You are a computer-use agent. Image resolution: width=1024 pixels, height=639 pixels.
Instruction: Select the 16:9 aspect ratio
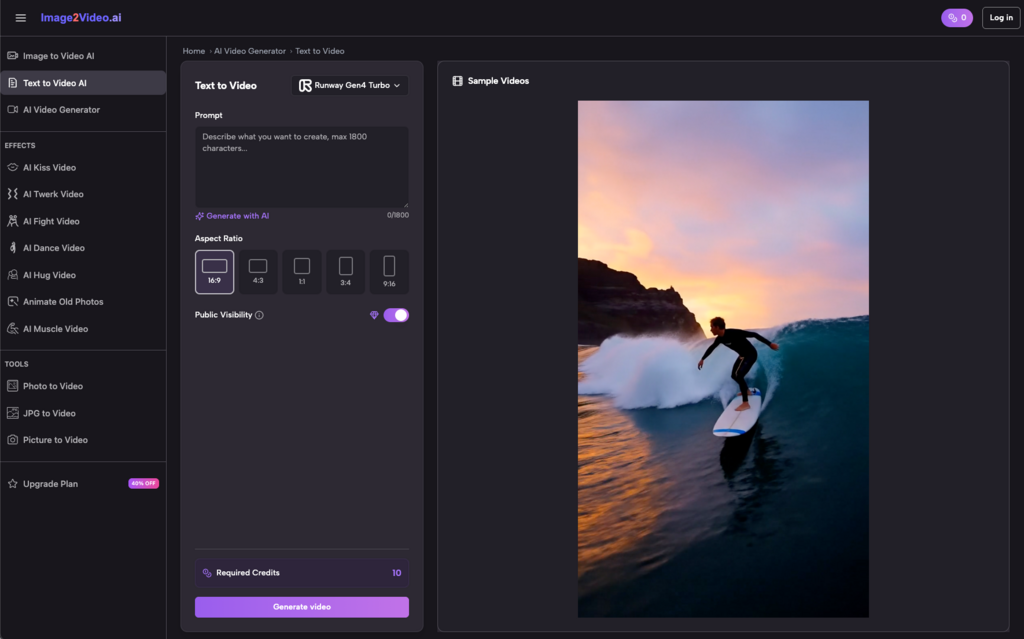tap(215, 272)
